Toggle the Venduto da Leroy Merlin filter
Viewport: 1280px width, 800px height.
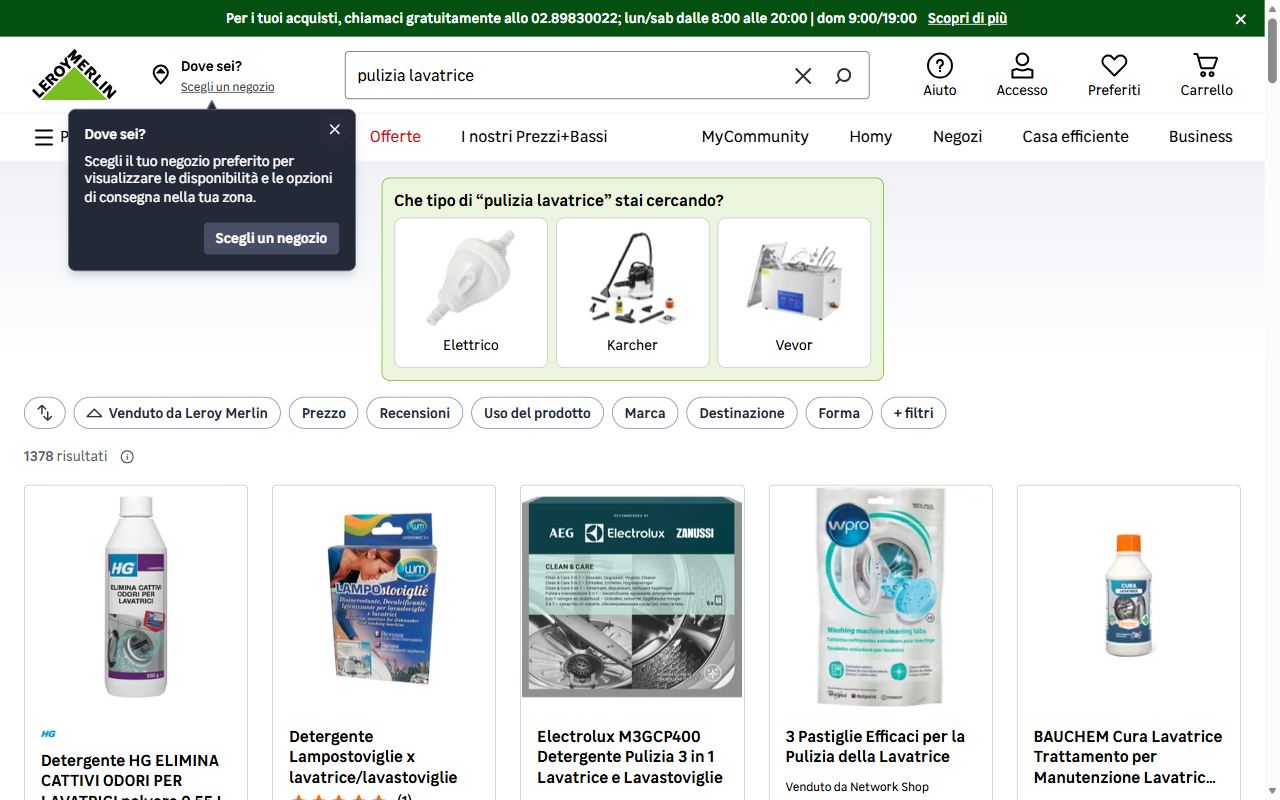coord(178,413)
